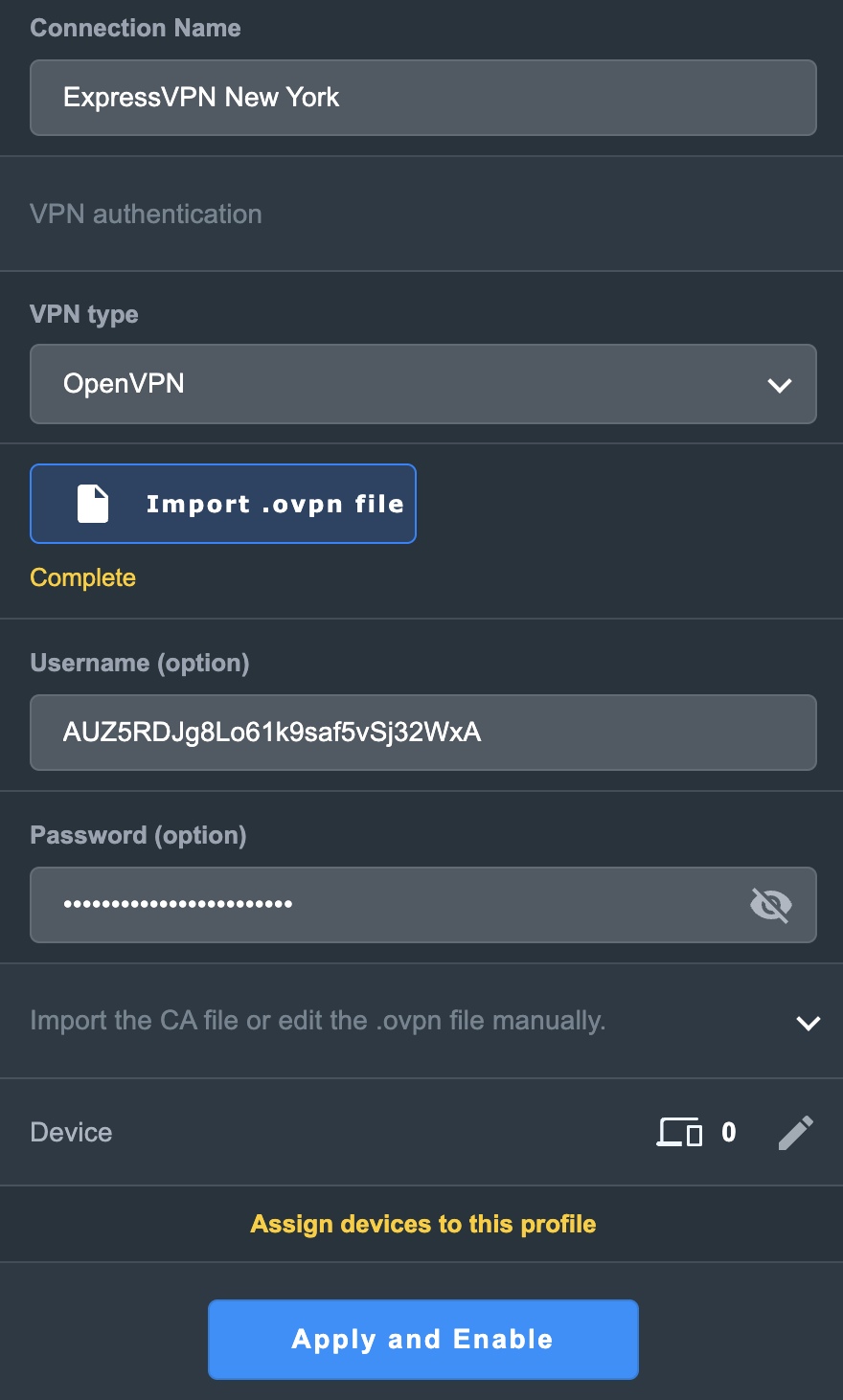Click the pencil edit icon for Device
Image resolution: width=843 pixels, height=1400 pixels.
pyautogui.click(x=796, y=1132)
